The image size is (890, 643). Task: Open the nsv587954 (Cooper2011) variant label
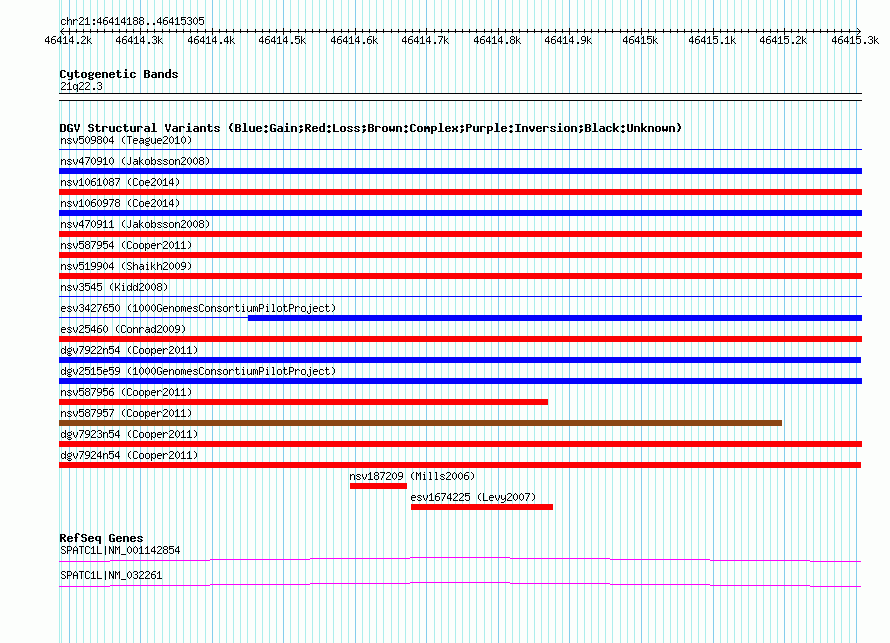[x=126, y=245]
